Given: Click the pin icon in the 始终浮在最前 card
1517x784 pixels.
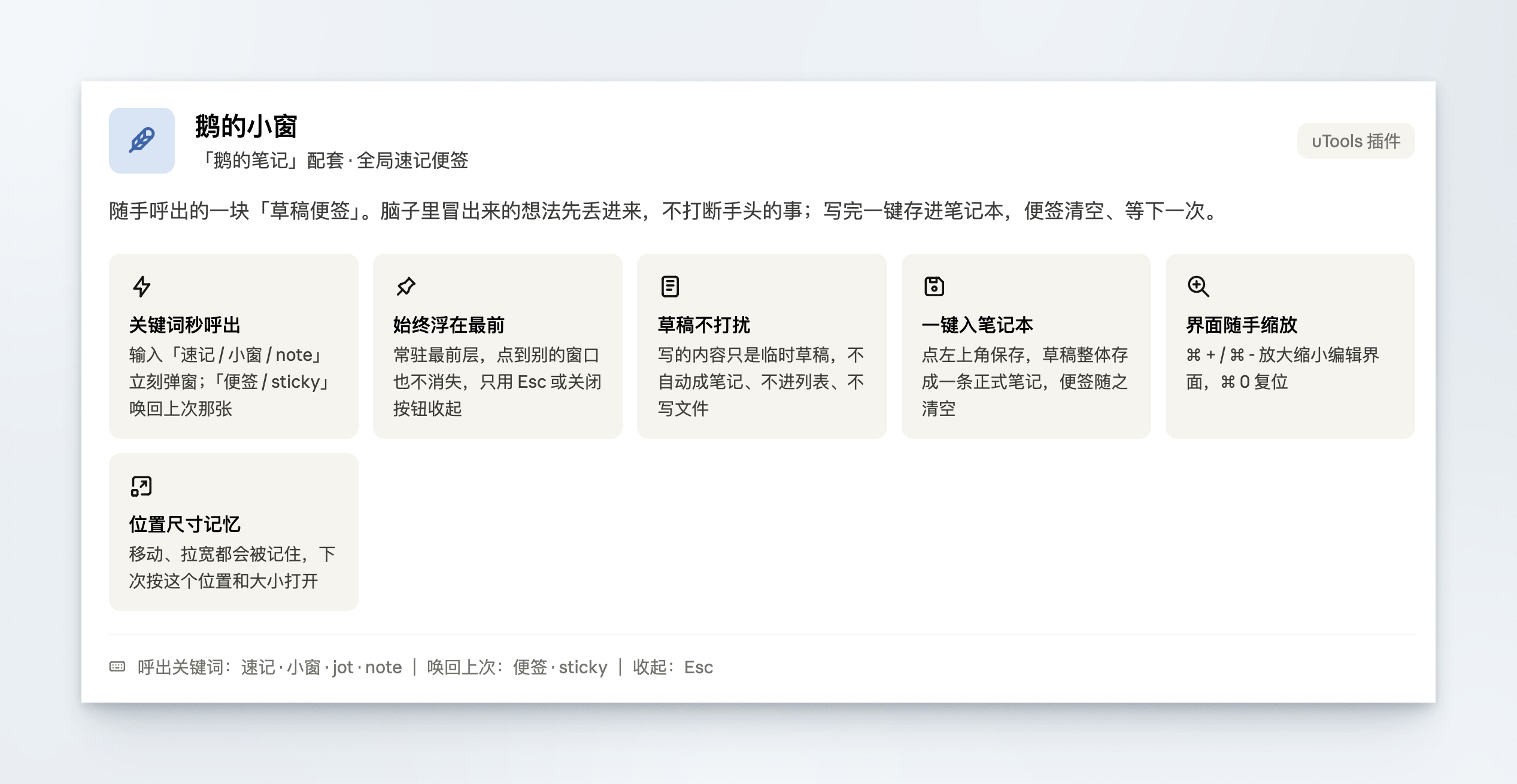Looking at the screenshot, I should [406, 287].
